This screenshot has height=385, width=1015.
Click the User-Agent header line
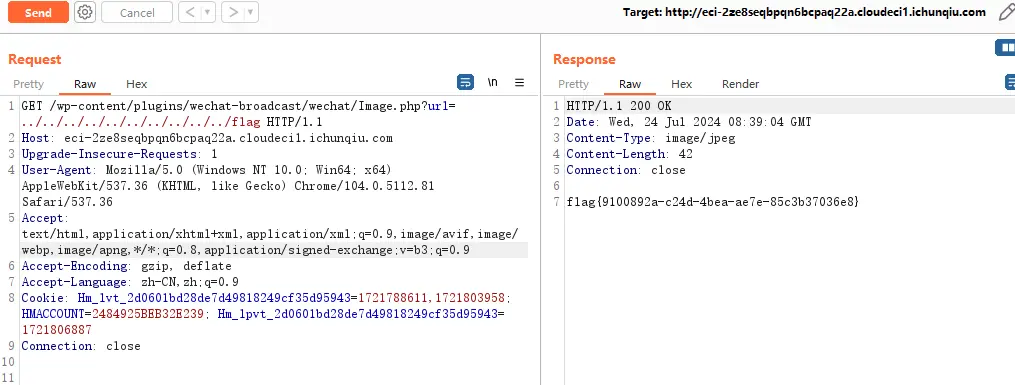coord(228,186)
